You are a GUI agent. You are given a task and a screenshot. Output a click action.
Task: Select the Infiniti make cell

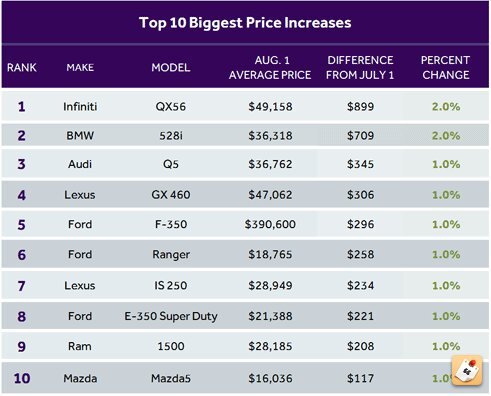tap(80, 107)
